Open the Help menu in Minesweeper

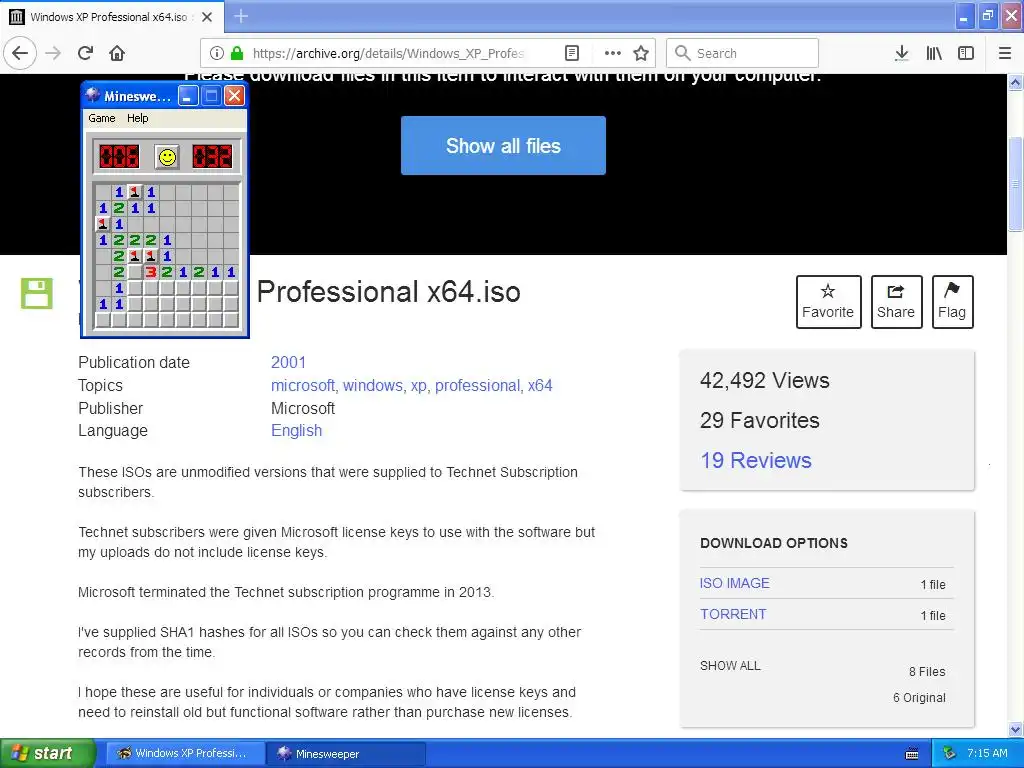tap(137, 118)
